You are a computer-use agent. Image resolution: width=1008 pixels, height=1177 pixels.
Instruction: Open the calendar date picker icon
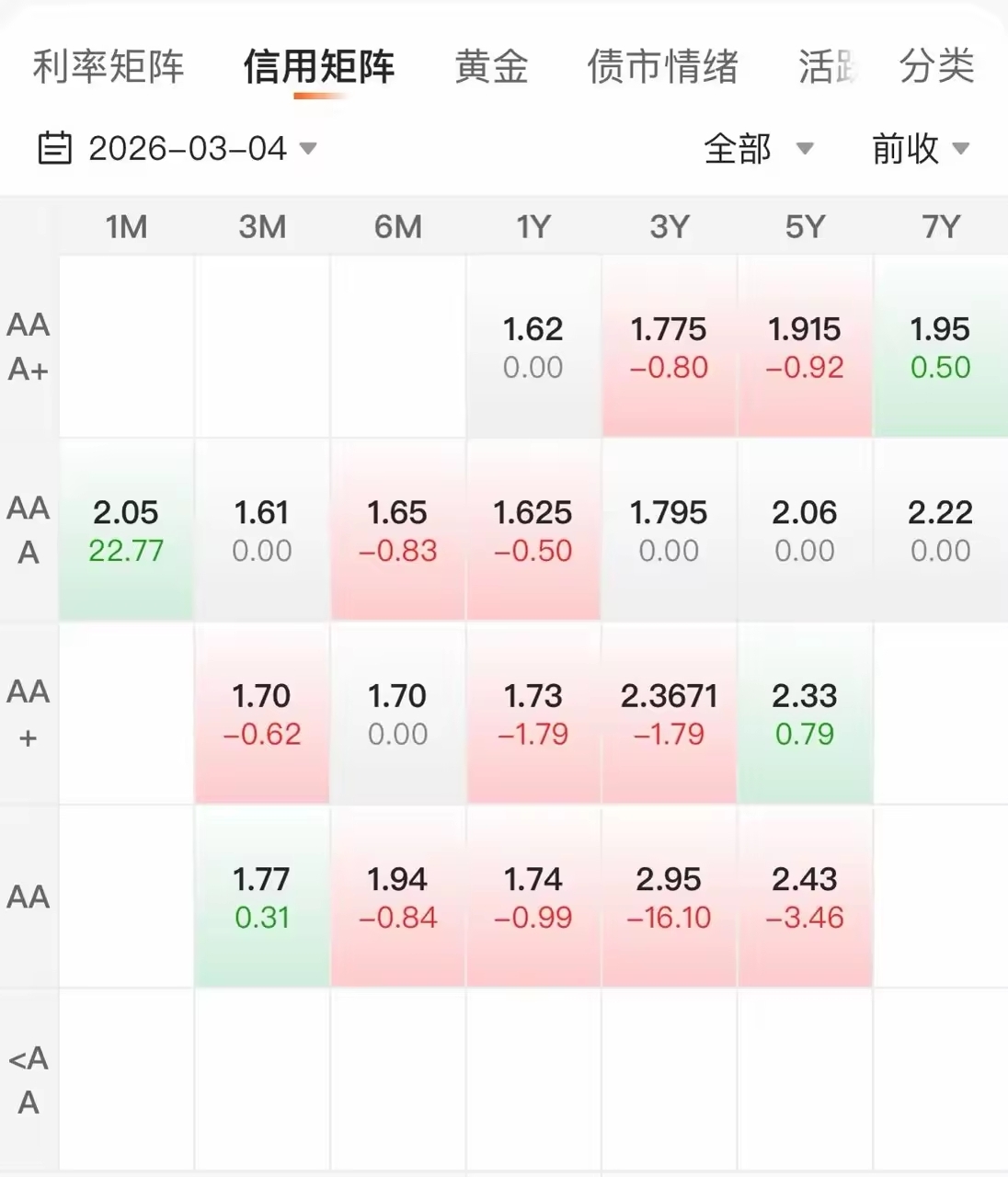54,148
